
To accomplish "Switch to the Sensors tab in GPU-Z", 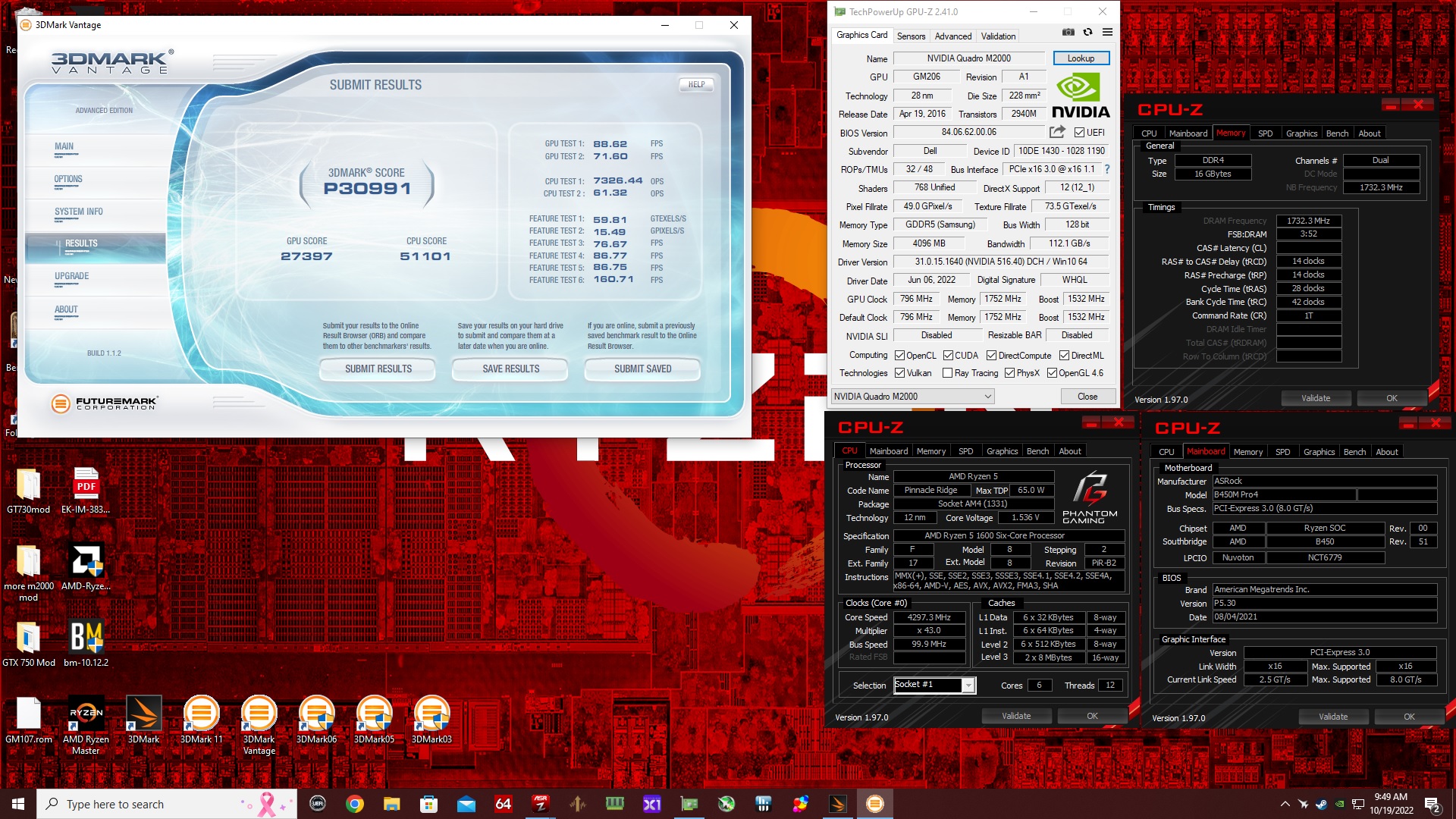I will pos(911,36).
